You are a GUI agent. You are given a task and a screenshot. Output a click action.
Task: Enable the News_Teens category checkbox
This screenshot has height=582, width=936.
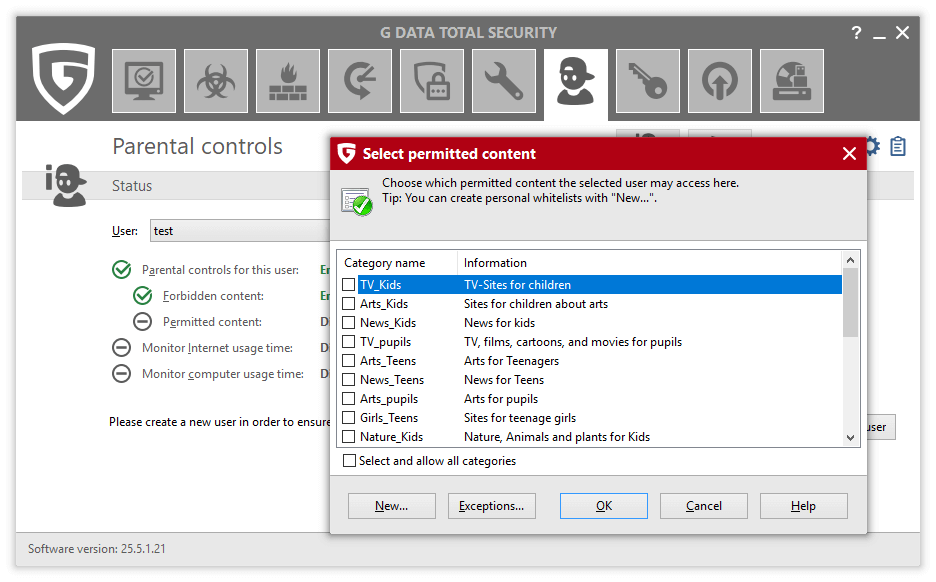(x=349, y=380)
